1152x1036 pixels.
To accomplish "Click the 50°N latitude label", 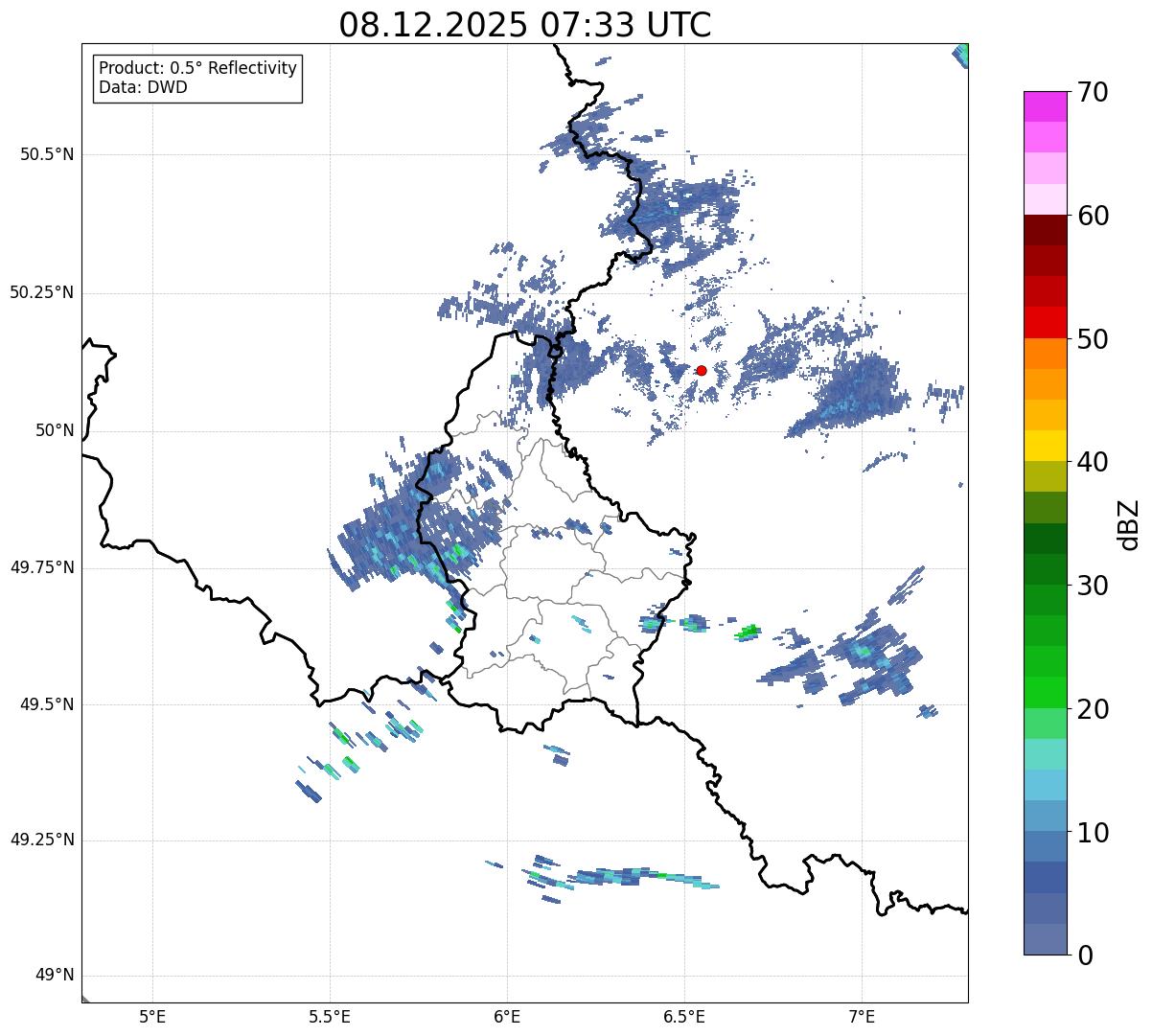I will pos(54,430).
